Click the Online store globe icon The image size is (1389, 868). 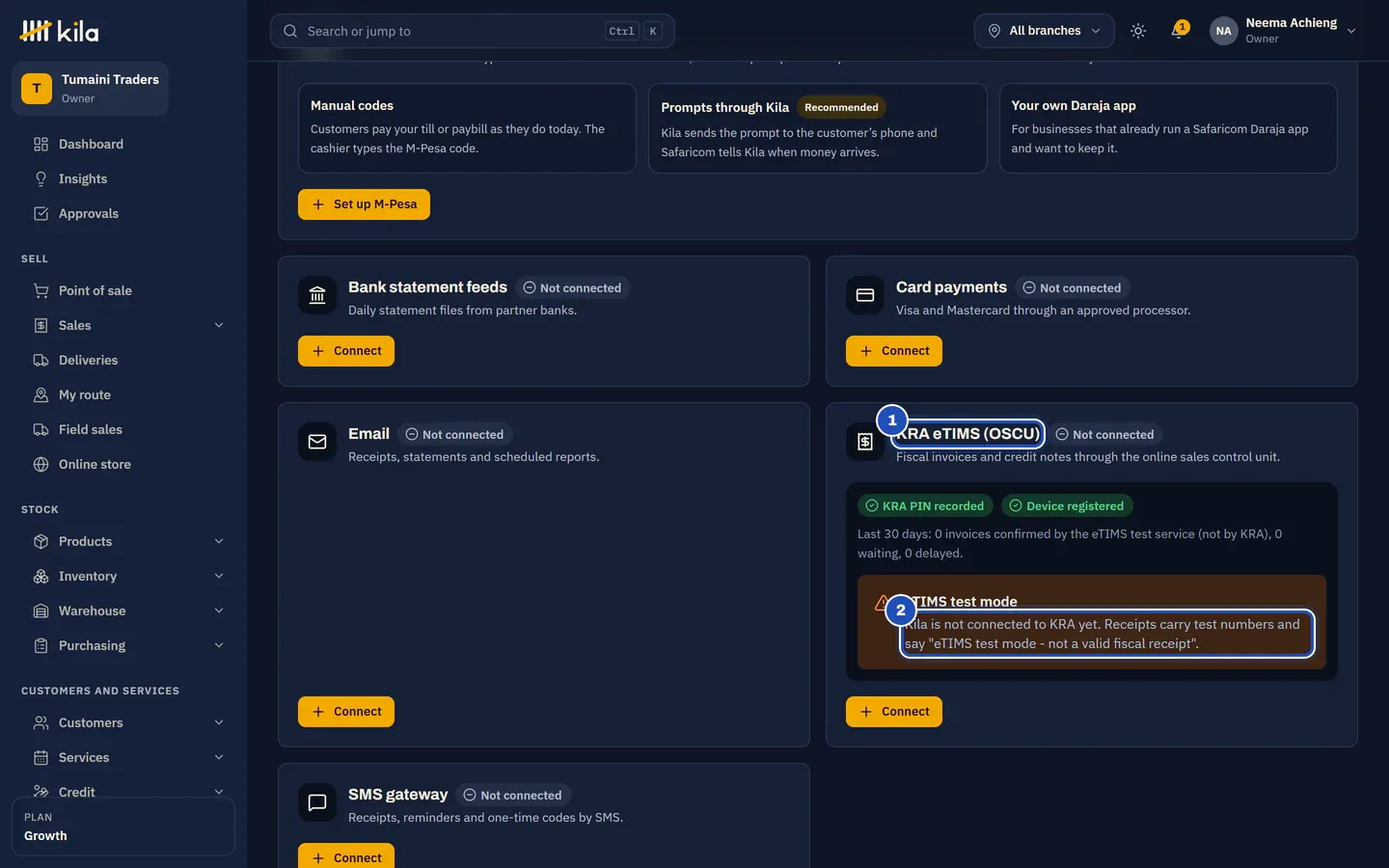click(41, 465)
